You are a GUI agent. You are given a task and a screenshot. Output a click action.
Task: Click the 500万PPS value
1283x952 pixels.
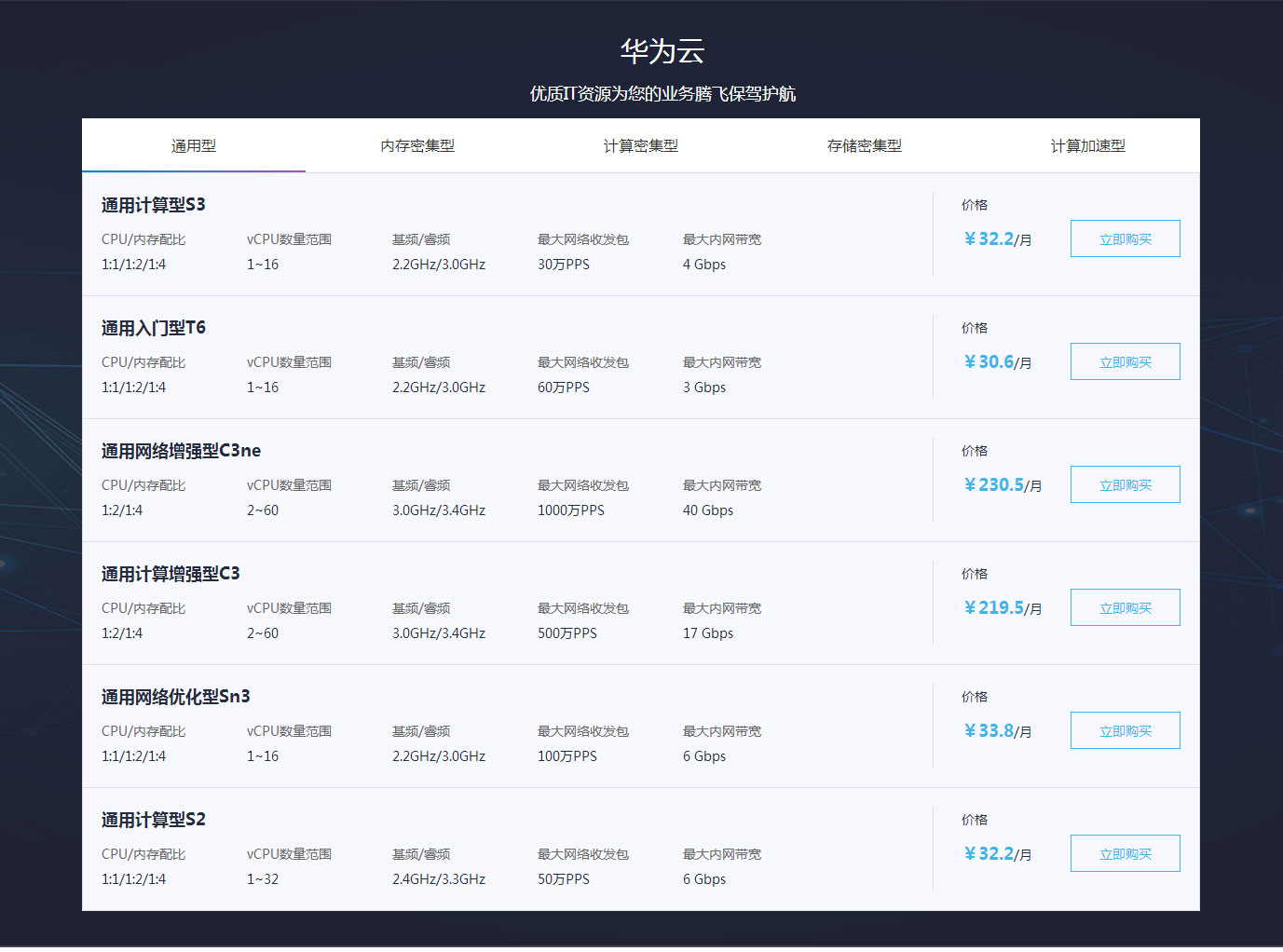point(567,633)
